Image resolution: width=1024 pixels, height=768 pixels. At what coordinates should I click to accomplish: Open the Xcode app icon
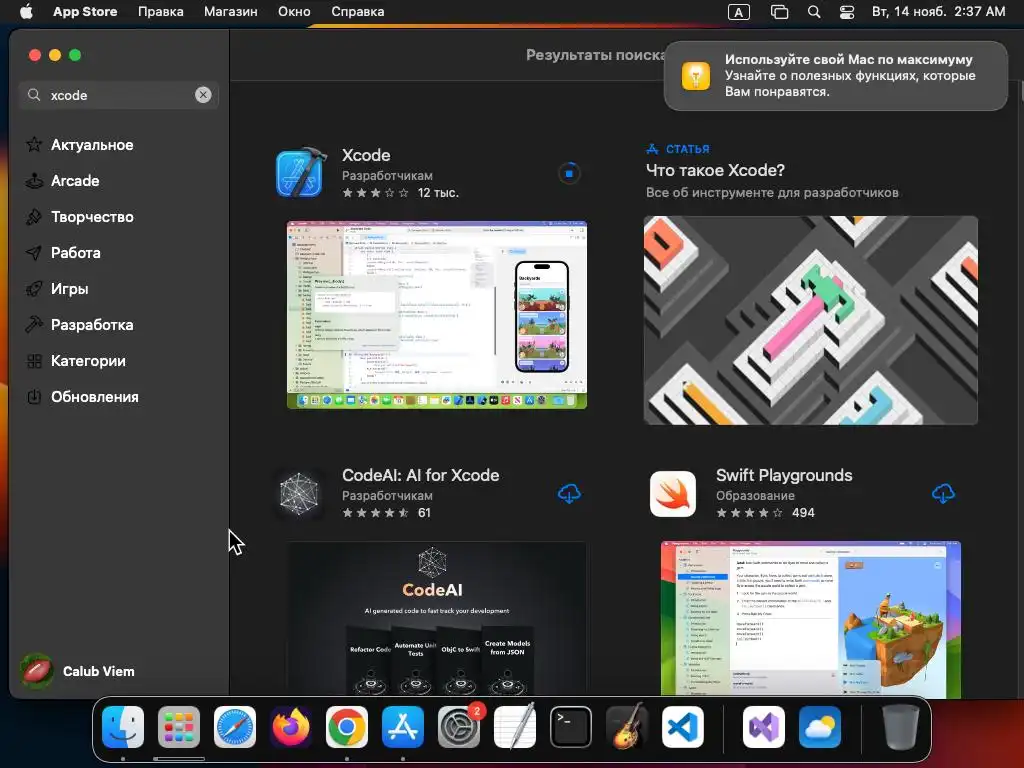300,173
